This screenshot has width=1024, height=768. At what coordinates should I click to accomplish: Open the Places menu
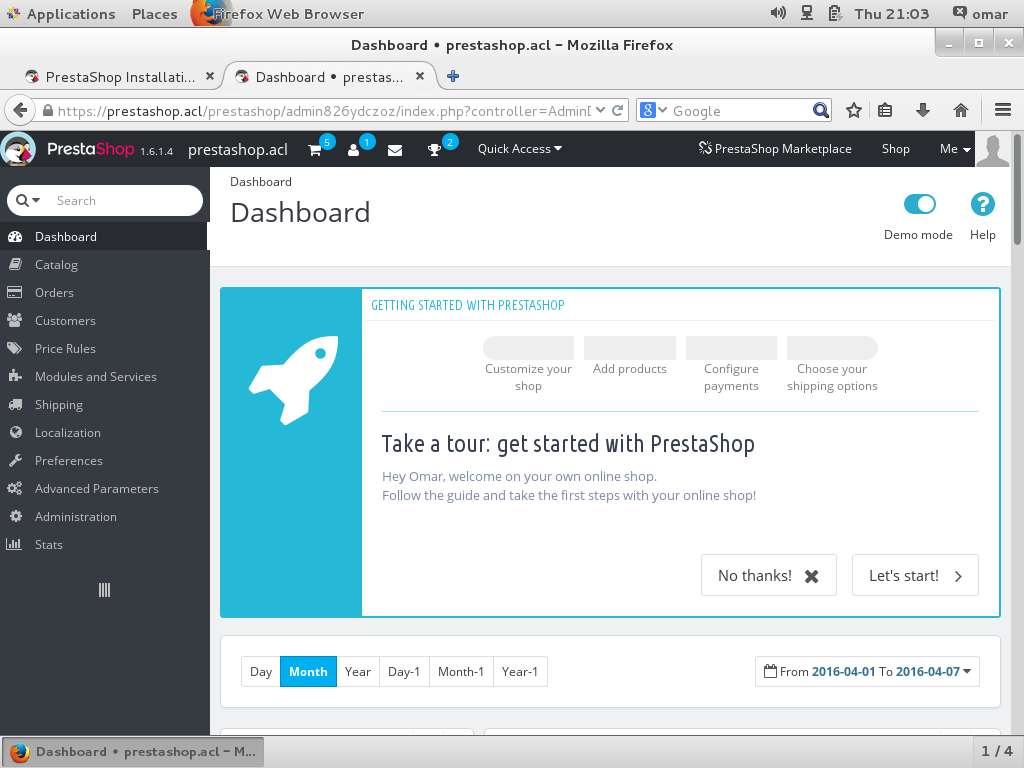[x=154, y=14]
